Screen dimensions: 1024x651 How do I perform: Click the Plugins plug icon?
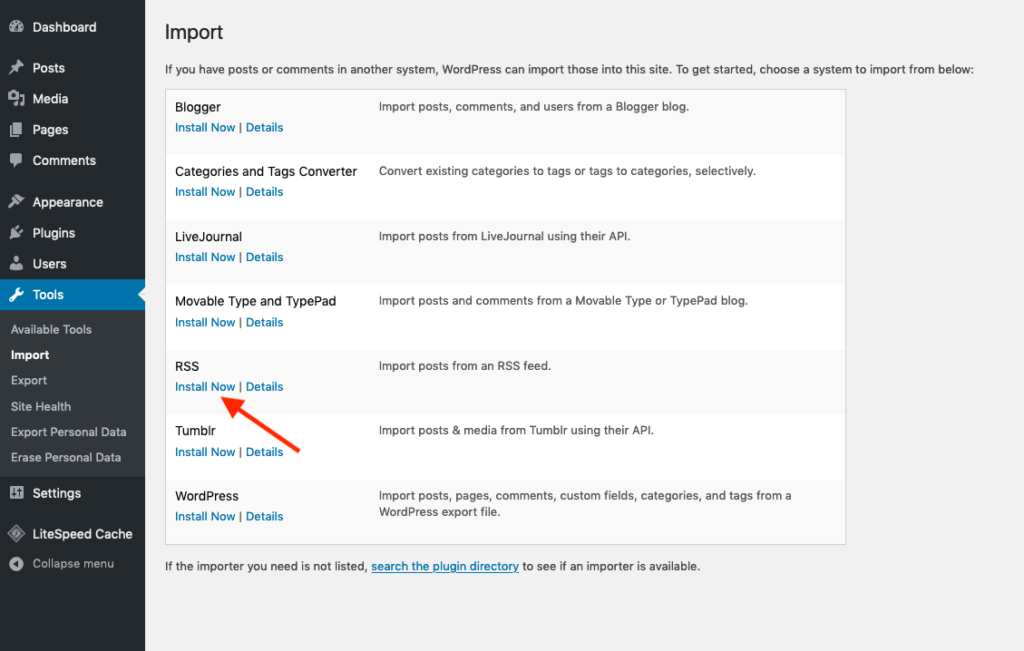pyautogui.click(x=16, y=233)
